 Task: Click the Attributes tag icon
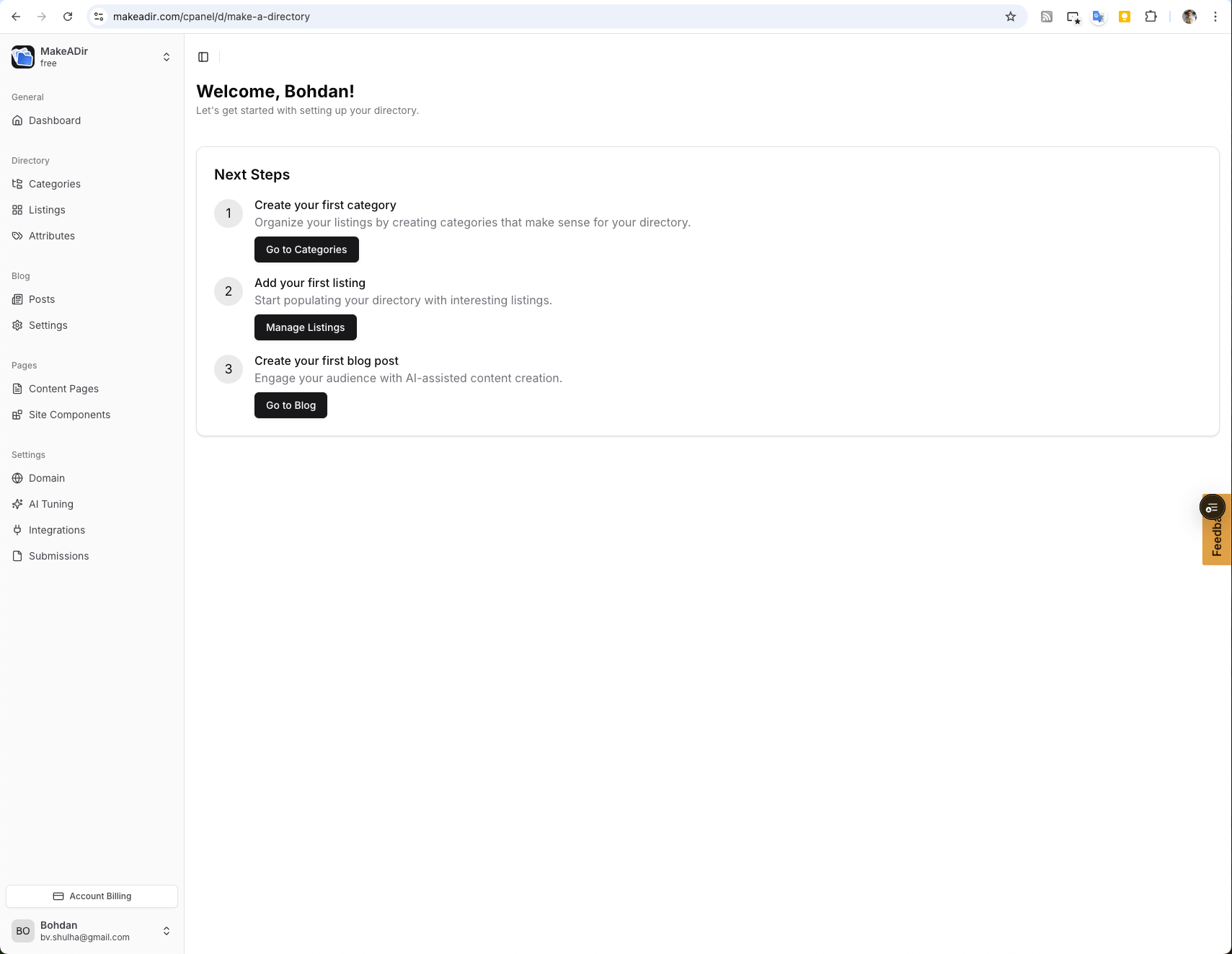point(17,236)
